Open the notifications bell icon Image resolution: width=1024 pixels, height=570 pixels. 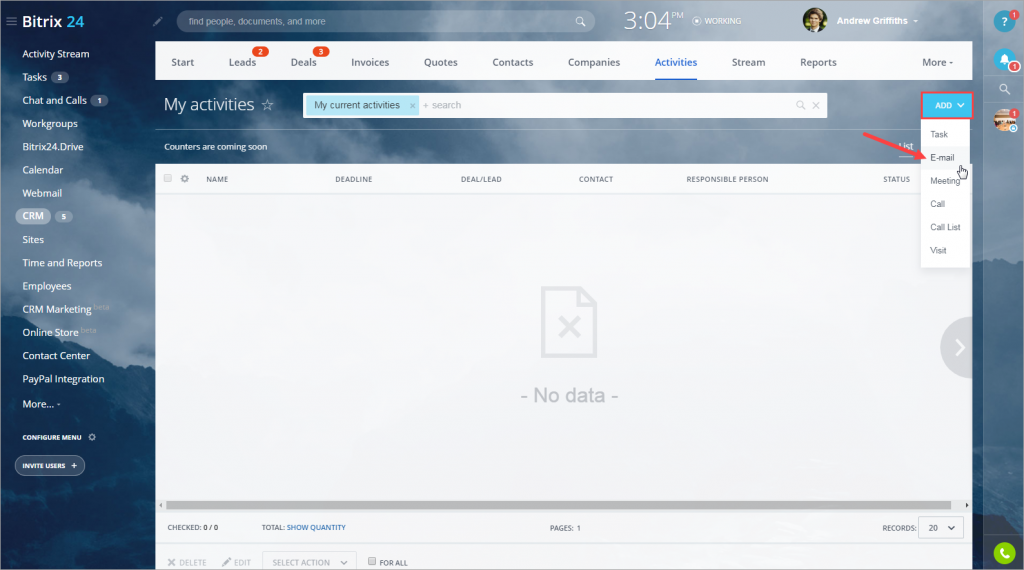pos(1004,59)
